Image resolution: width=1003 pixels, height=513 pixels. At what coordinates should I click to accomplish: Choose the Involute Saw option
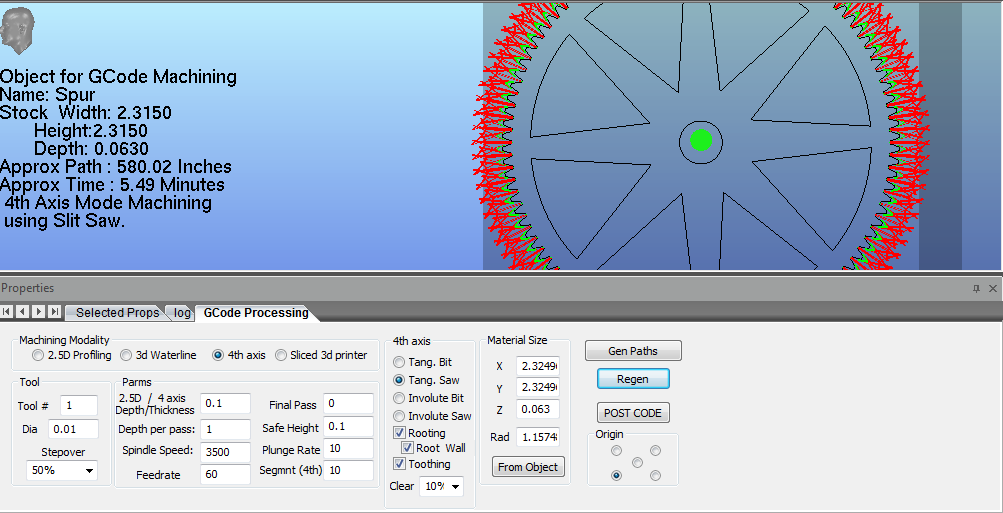point(400,416)
